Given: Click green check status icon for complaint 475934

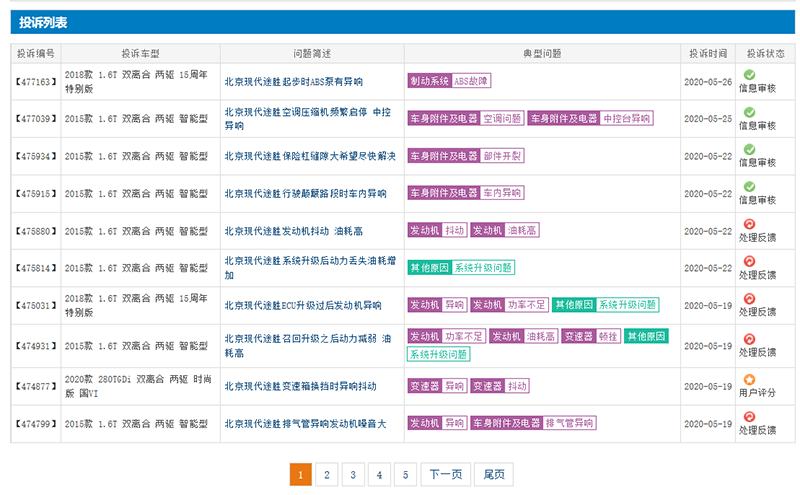Looking at the screenshot, I should point(749,149).
